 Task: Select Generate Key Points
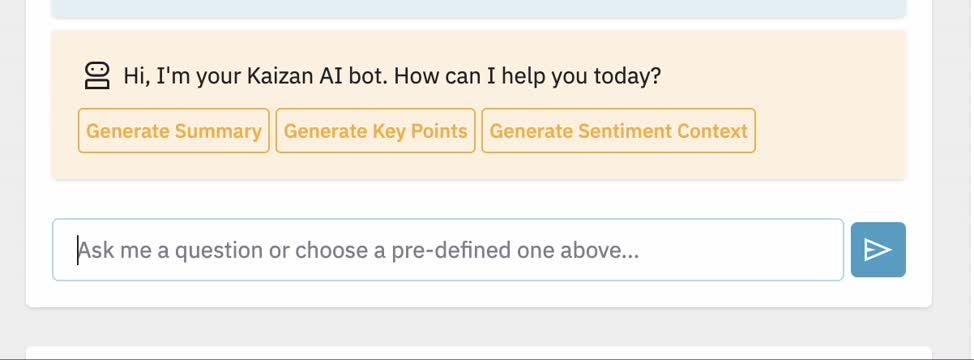(375, 130)
